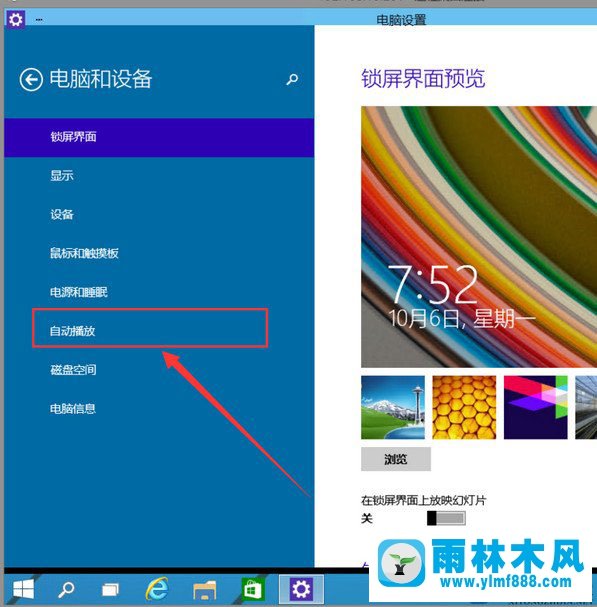Open Task View on the taskbar

[x=110, y=590]
